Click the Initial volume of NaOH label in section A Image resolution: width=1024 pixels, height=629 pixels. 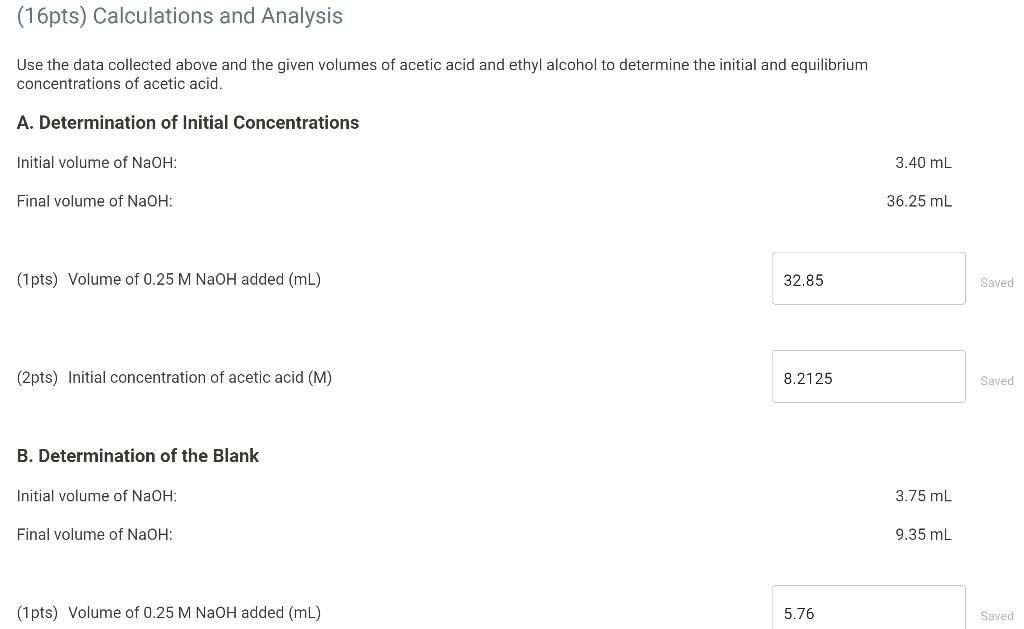tap(96, 162)
